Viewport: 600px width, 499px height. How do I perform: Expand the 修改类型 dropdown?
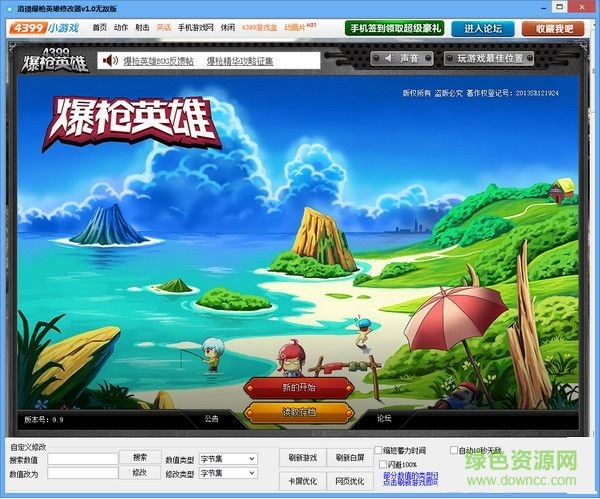coord(228,473)
